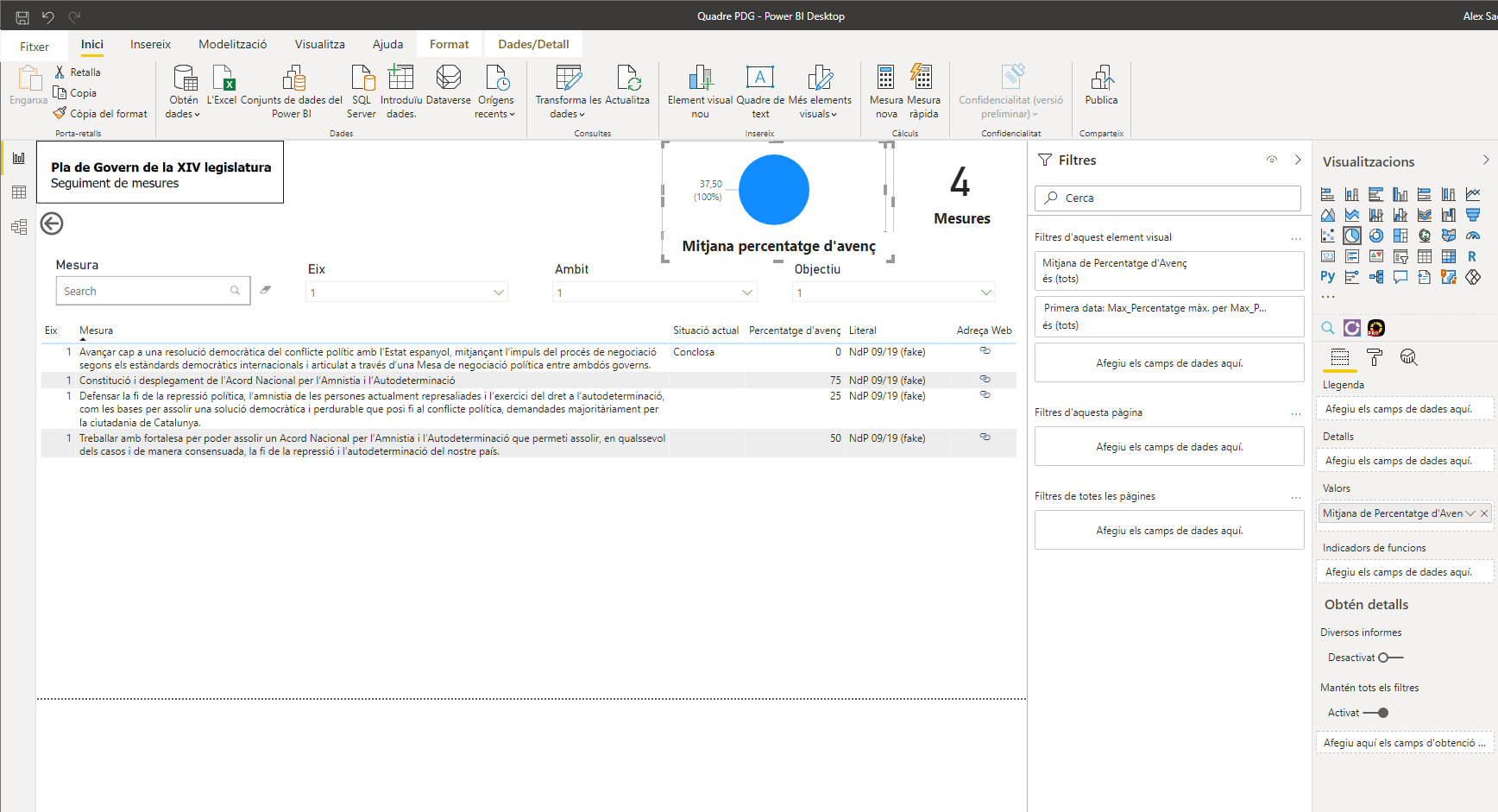Select the R script visual
Image resolution: width=1498 pixels, height=812 pixels.
coord(1473,256)
